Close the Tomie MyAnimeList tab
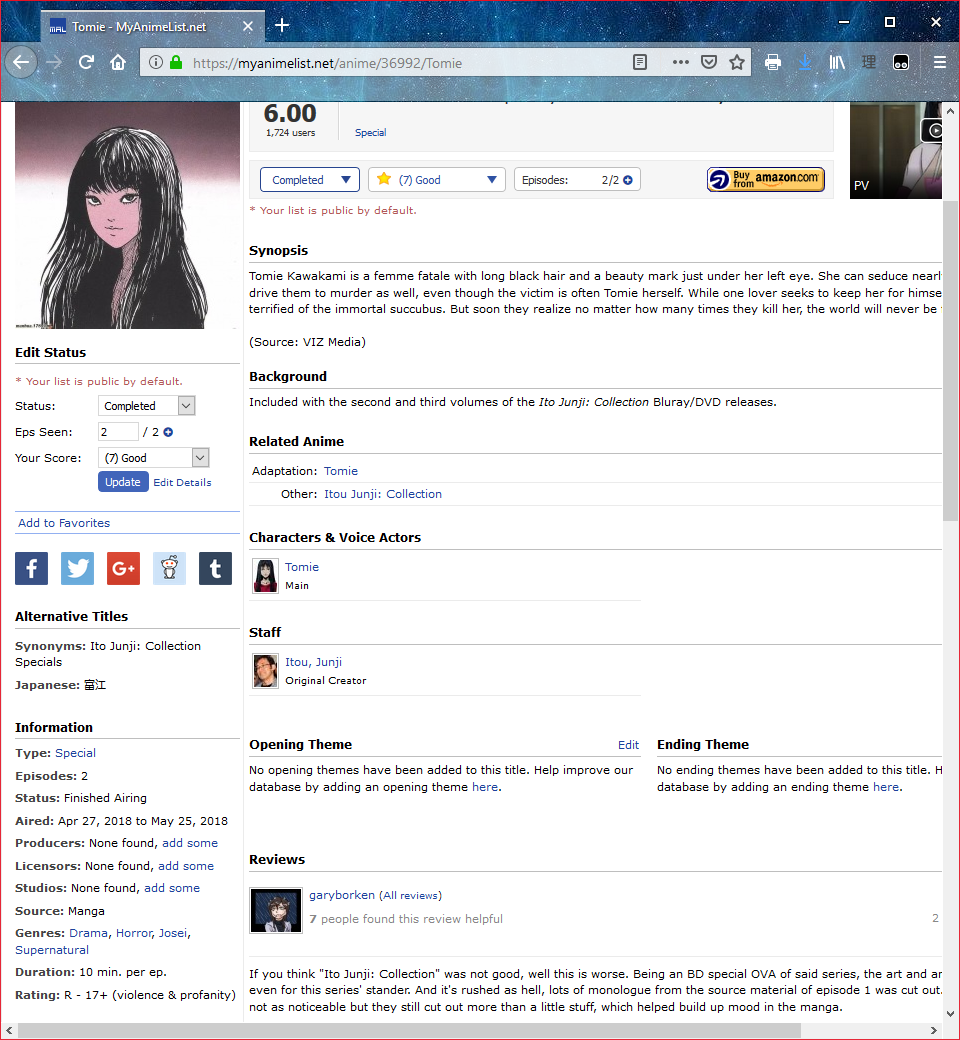The width and height of the screenshot is (960, 1040). click(x=247, y=27)
